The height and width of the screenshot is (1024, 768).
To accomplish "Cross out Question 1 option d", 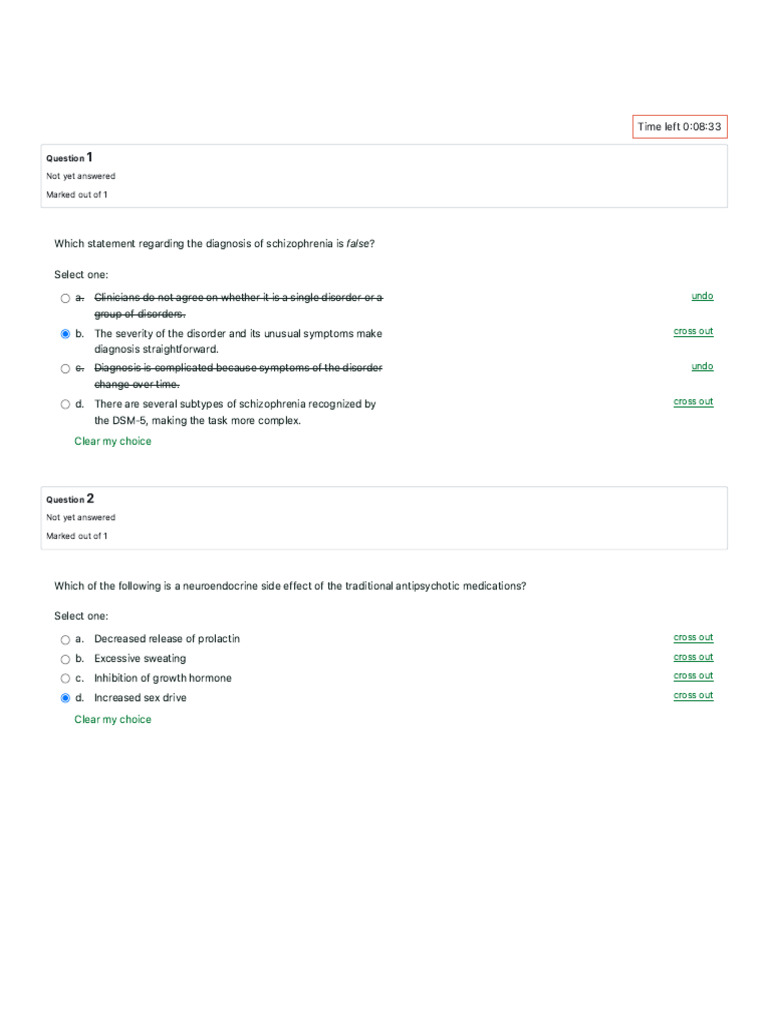I will click(x=693, y=402).
